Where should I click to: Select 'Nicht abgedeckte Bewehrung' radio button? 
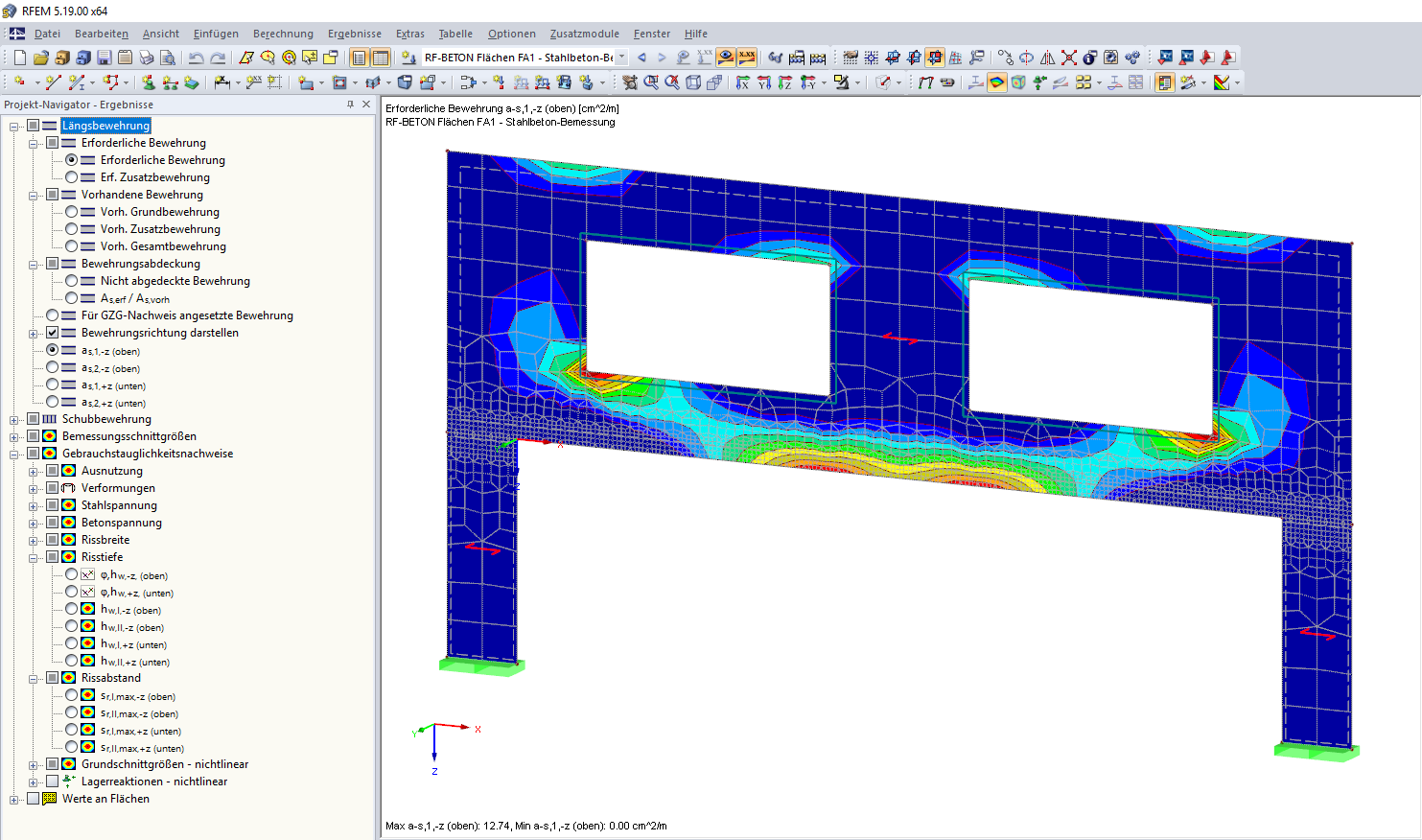[x=72, y=281]
